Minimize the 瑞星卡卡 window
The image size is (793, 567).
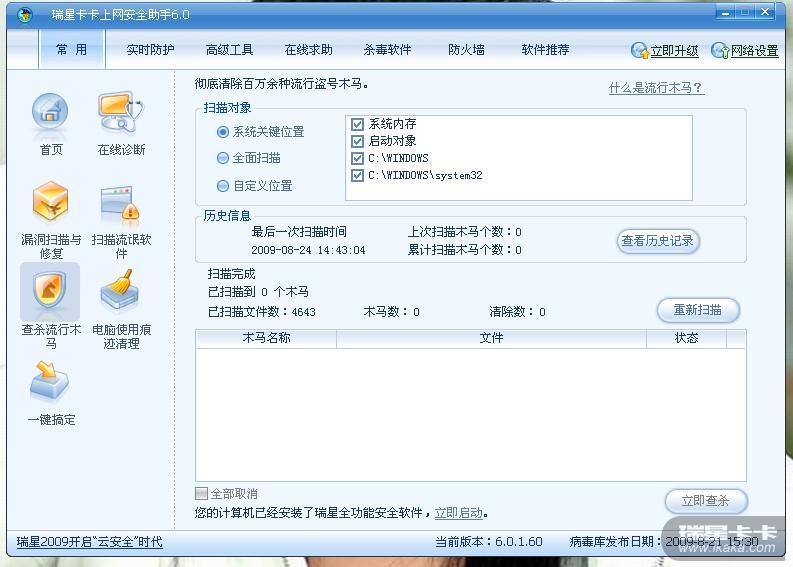(x=725, y=12)
